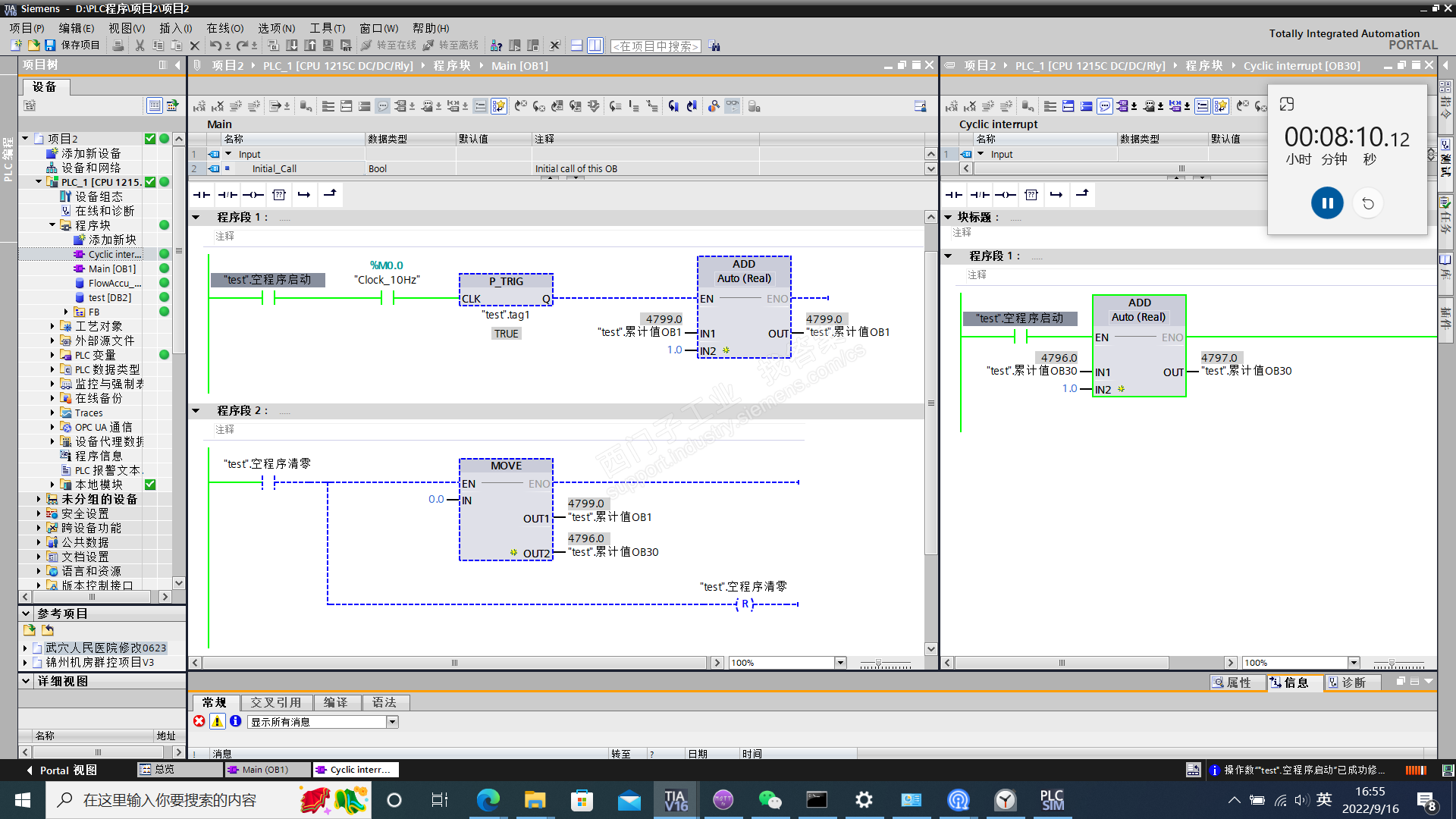Click the New project icon

point(16,45)
